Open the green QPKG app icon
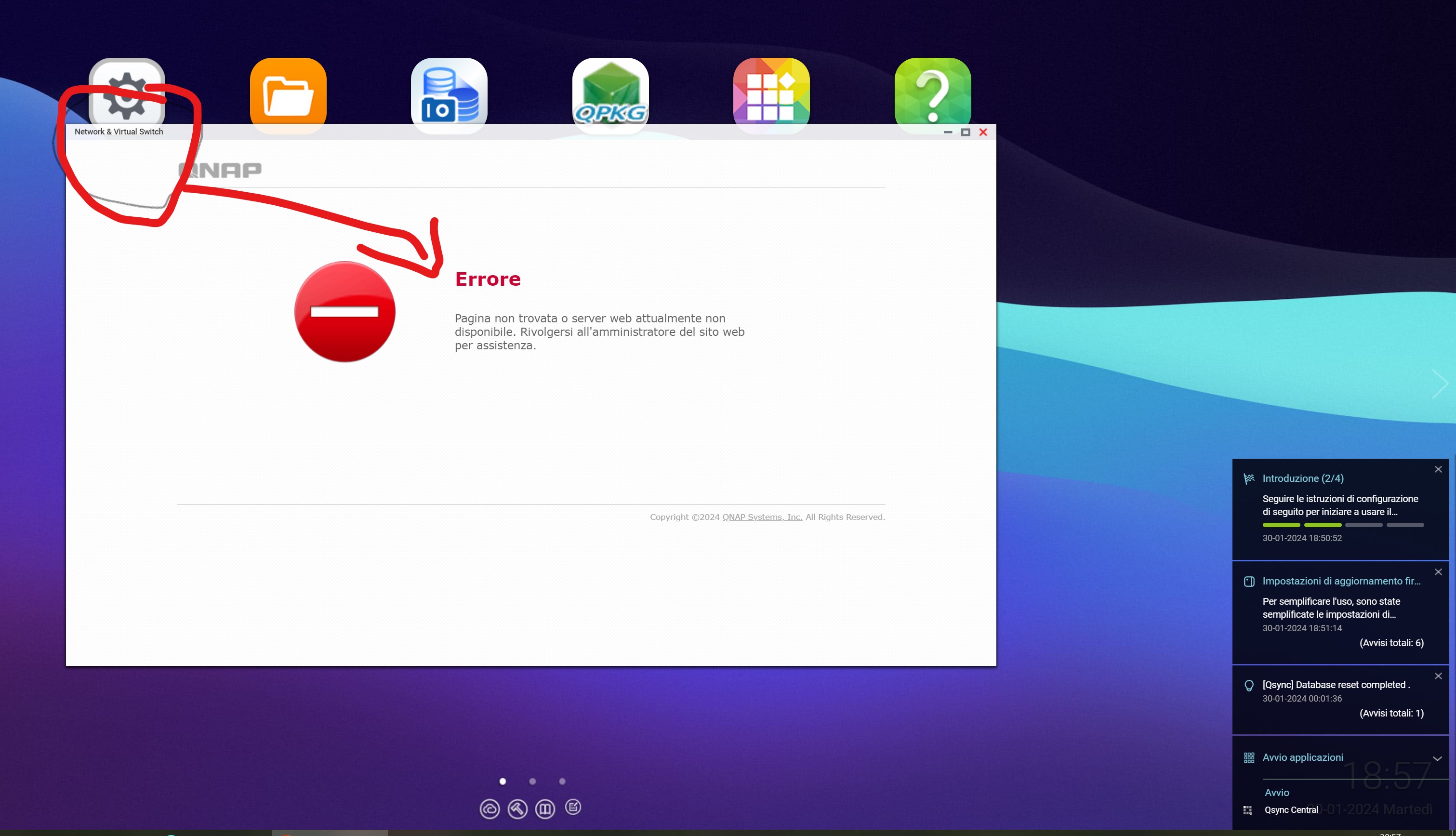 (610, 92)
